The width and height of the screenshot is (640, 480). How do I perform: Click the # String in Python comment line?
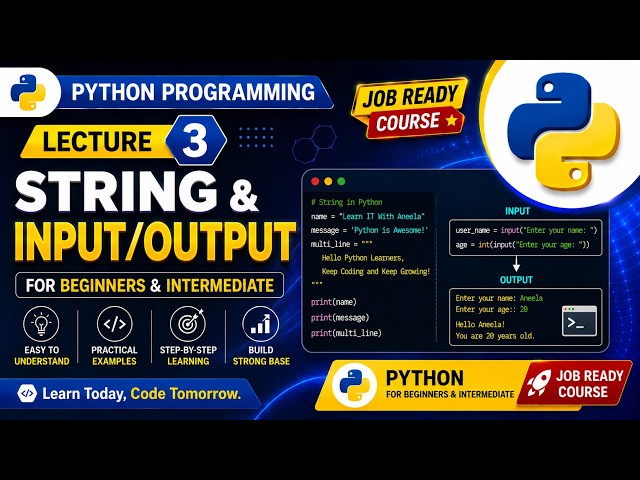[x=347, y=202]
